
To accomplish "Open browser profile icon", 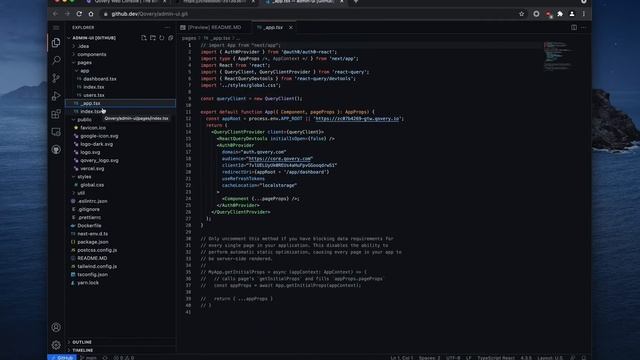I will tap(572, 14).
